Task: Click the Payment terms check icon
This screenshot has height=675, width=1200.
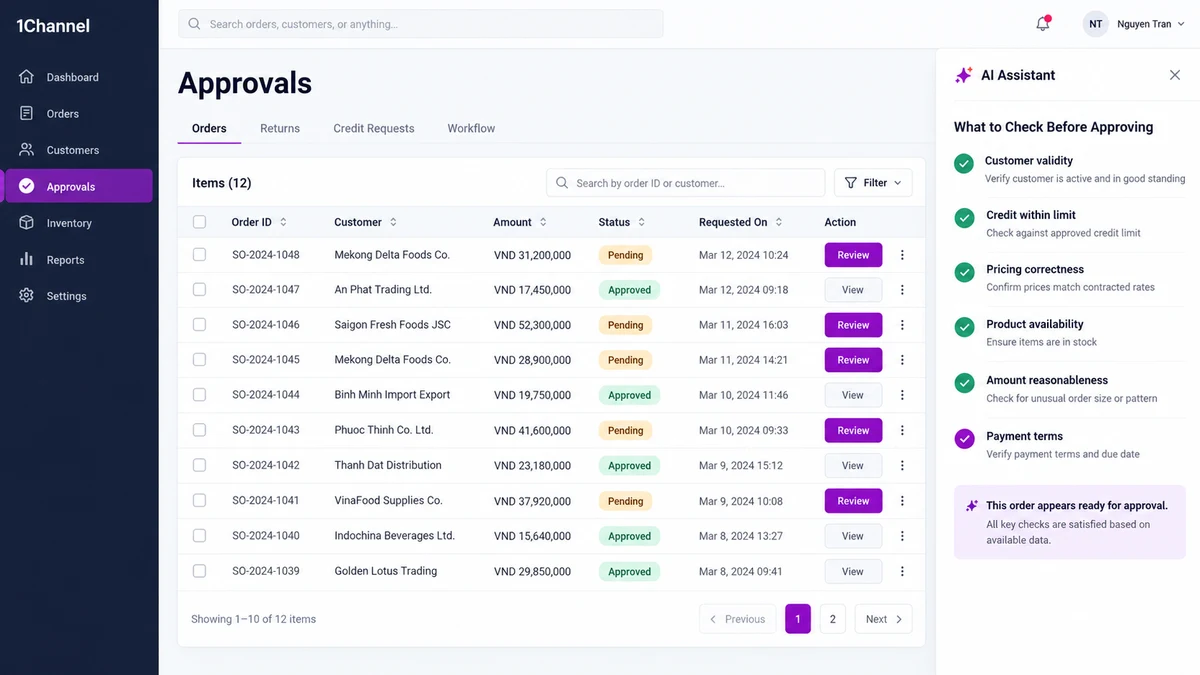Action: click(x=964, y=438)
